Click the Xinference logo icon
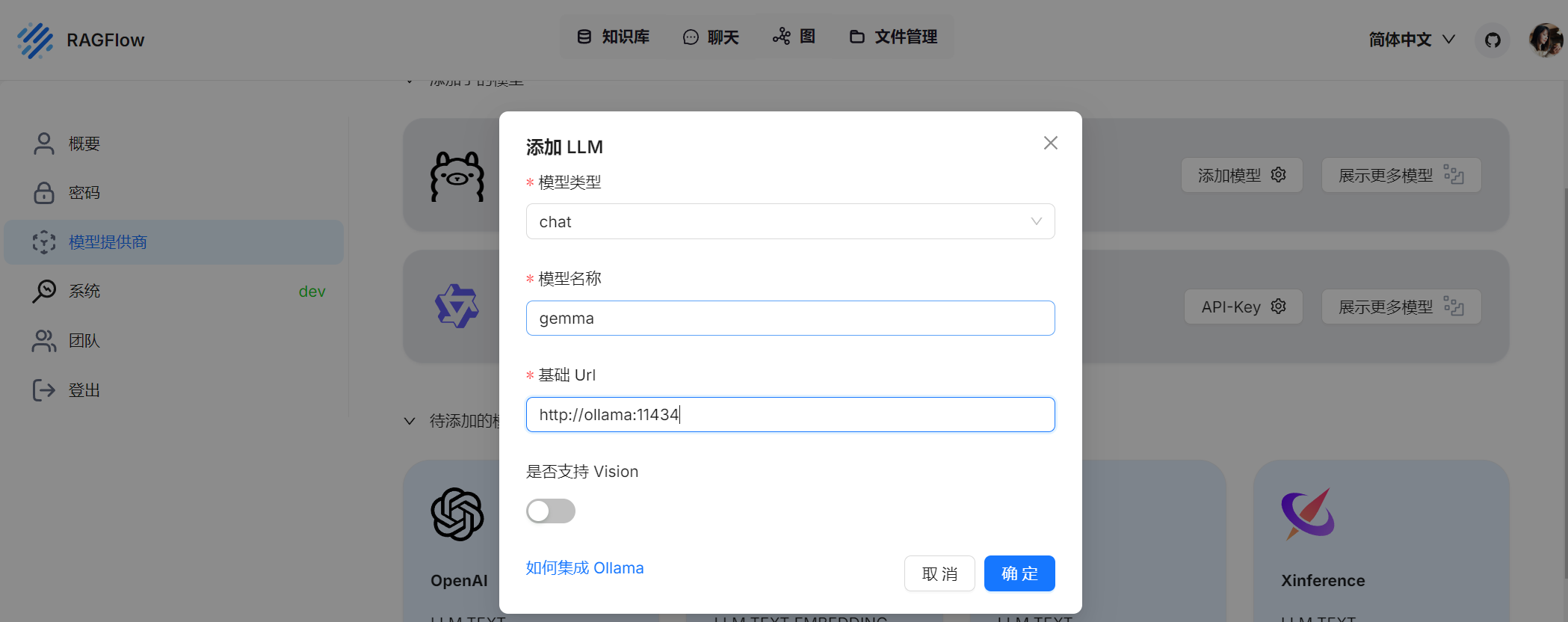 tap(1308, 514)
